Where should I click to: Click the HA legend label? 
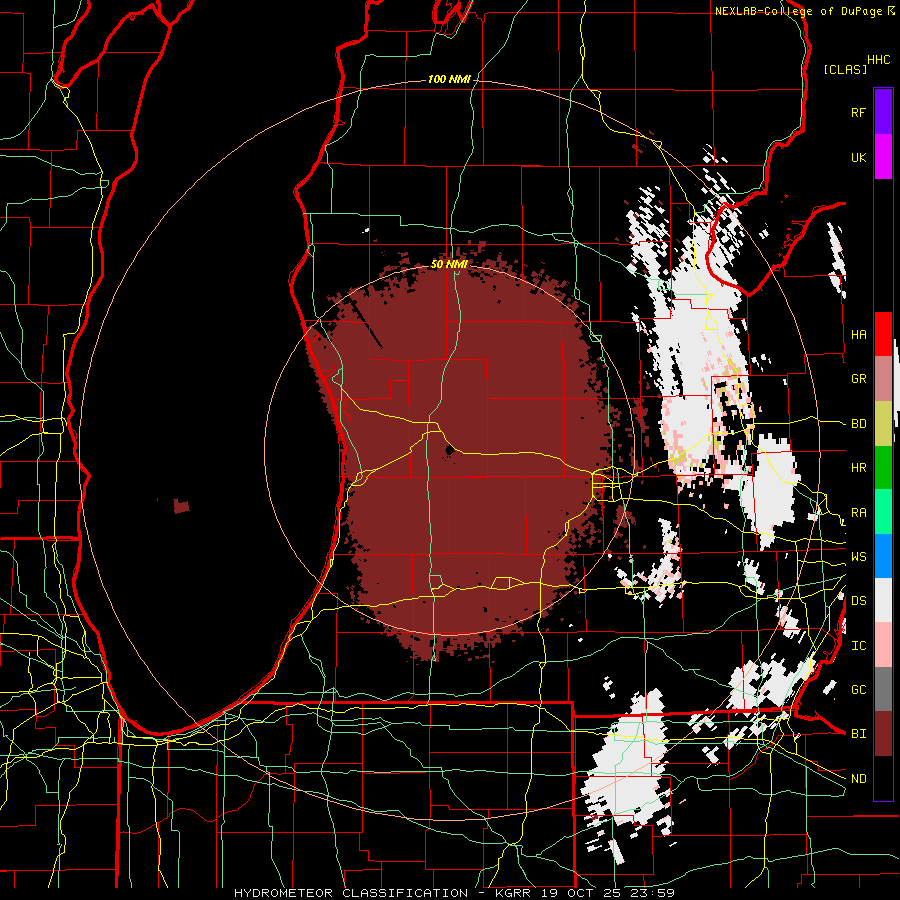pyautogui.click(x=858, y=335)
